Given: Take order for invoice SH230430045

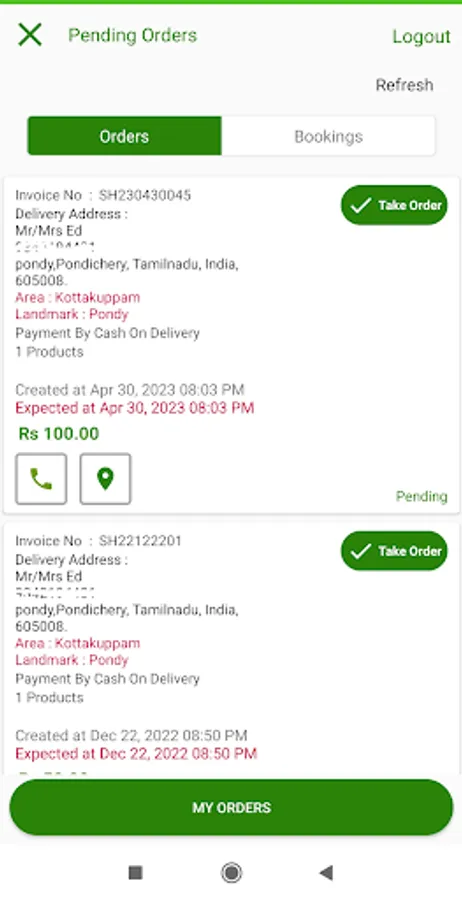Looking at the screenshot, I should coord(394,205).
